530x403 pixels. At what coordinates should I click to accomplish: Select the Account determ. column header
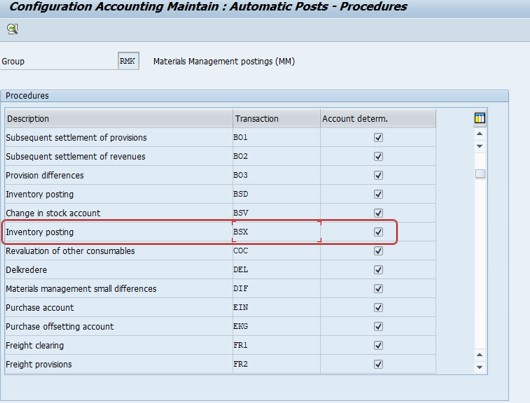click(x=378, y=119)
